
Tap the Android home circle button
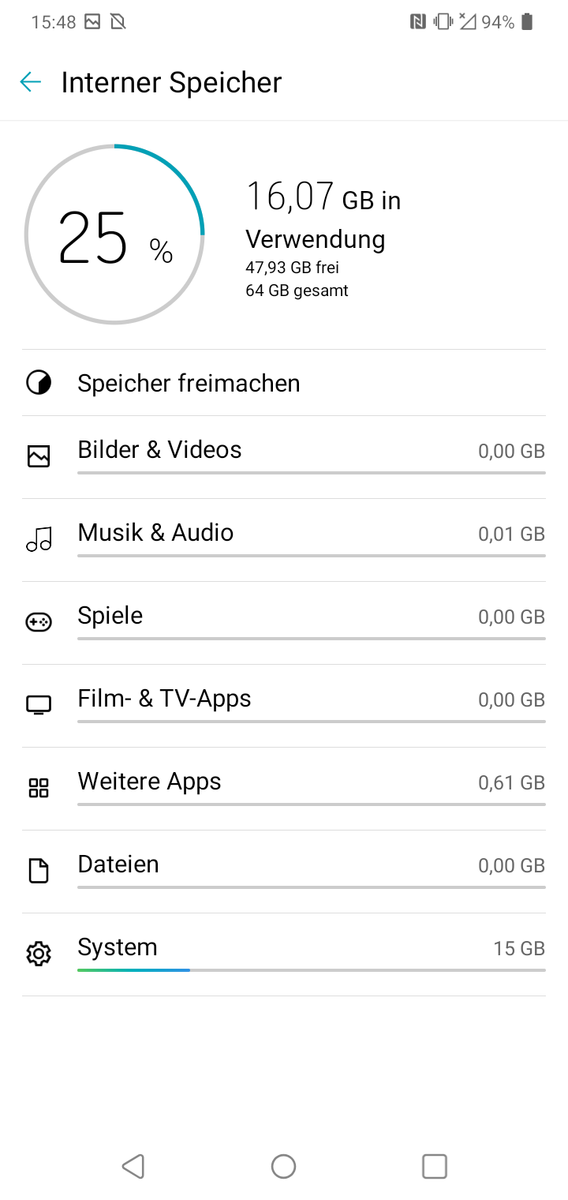click(284, 1166)
